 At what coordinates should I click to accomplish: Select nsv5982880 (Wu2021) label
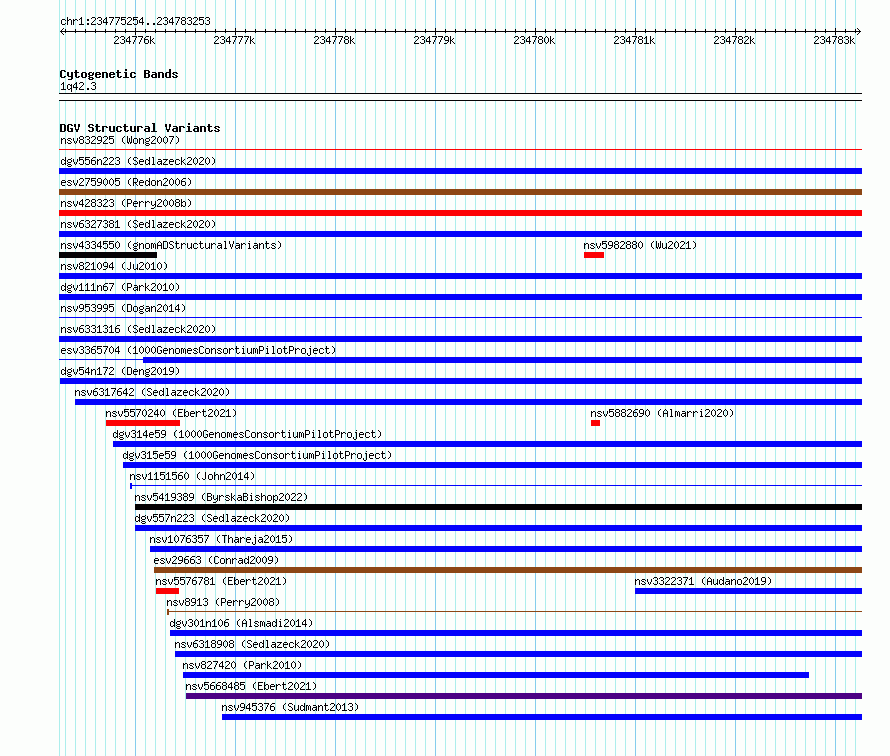(x=640, y=245)
